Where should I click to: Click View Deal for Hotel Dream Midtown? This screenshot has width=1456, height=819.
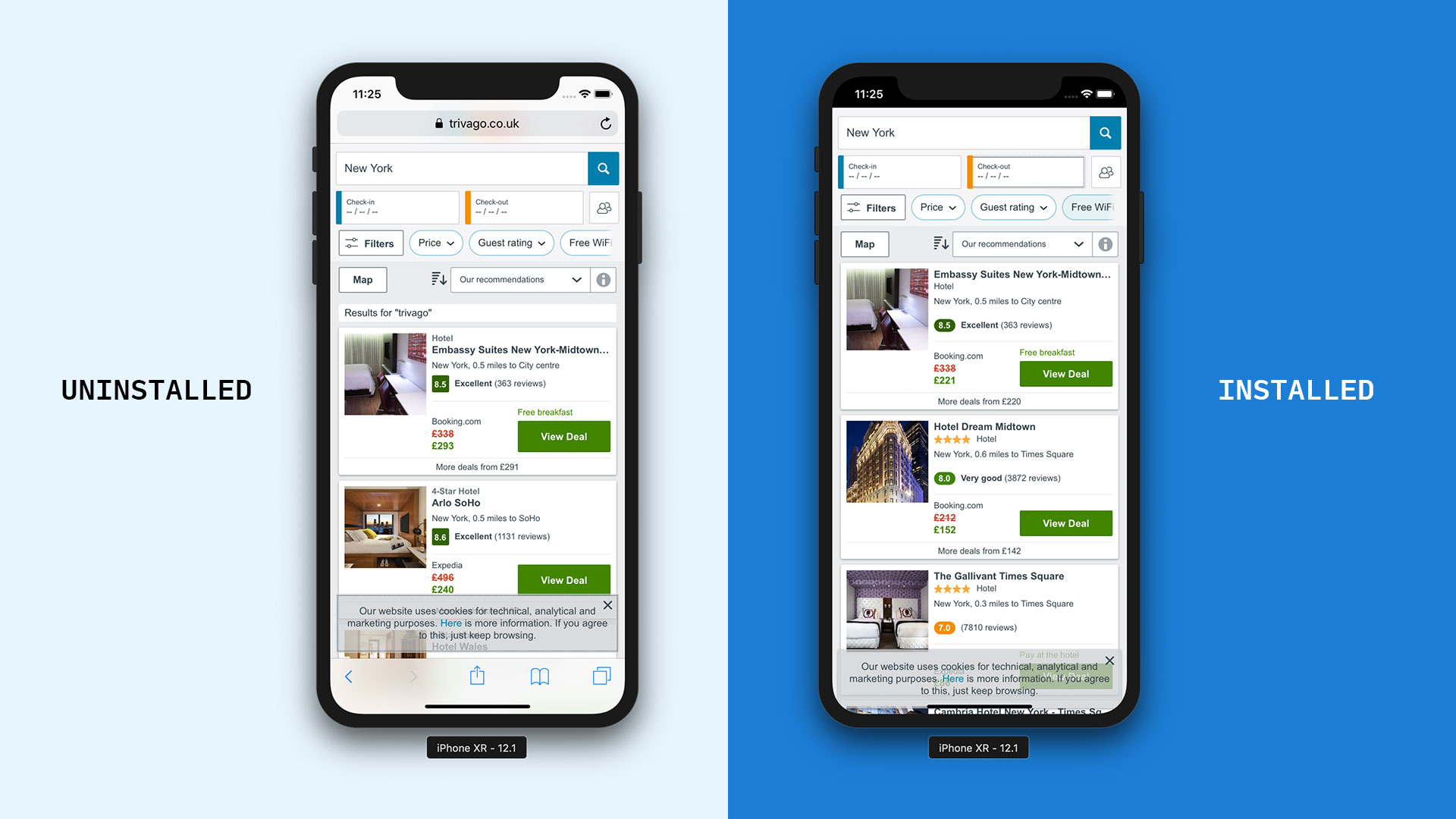(x=1064, y=523)
